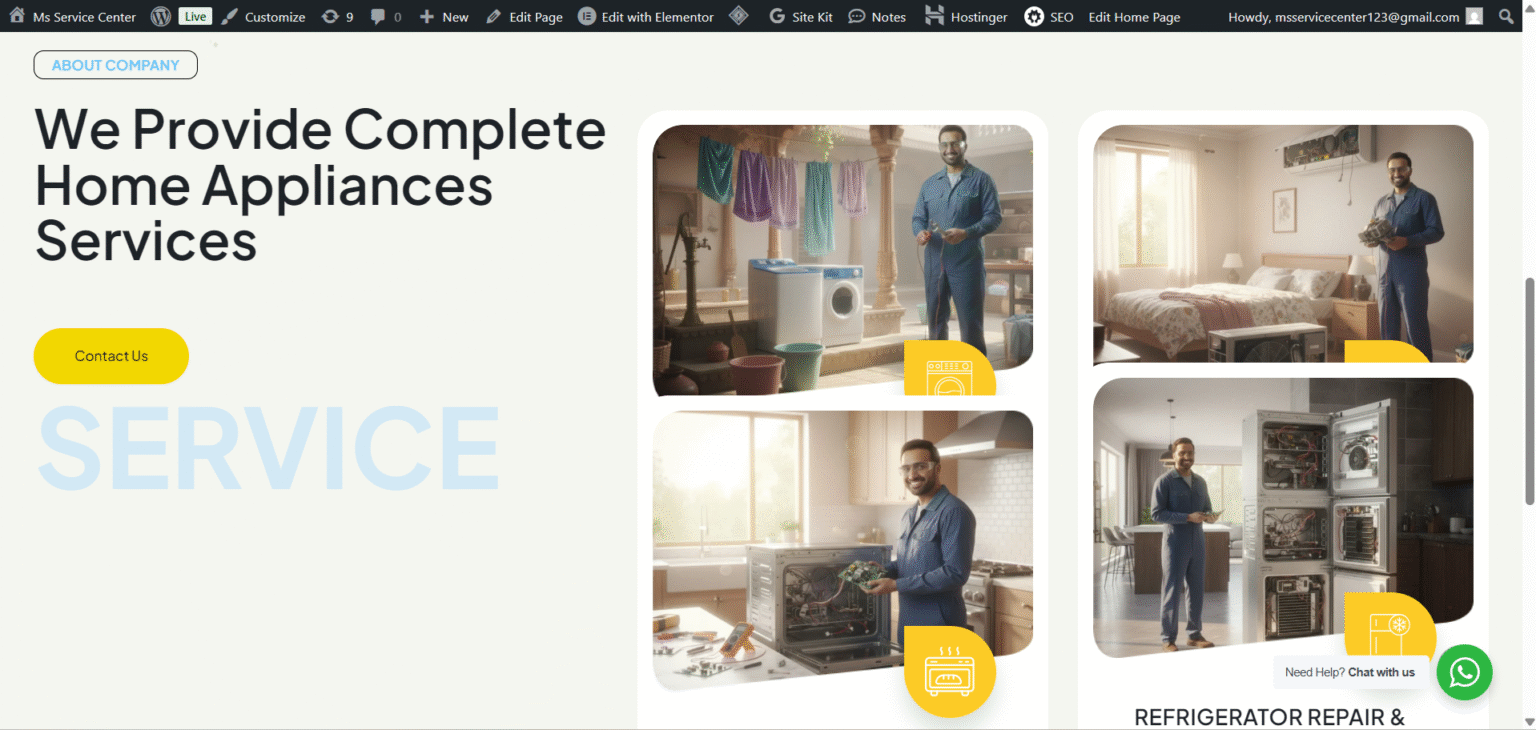Click the WordPress logo in the admin bar
The width and height of the screenshot is (1536, 730).
(160, 16)
